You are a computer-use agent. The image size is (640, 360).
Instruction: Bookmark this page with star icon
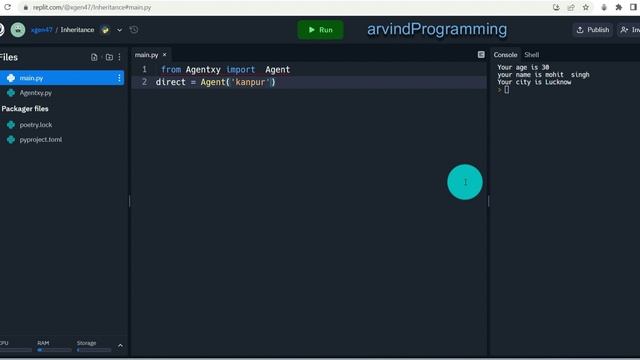click(x=586, y=7)
